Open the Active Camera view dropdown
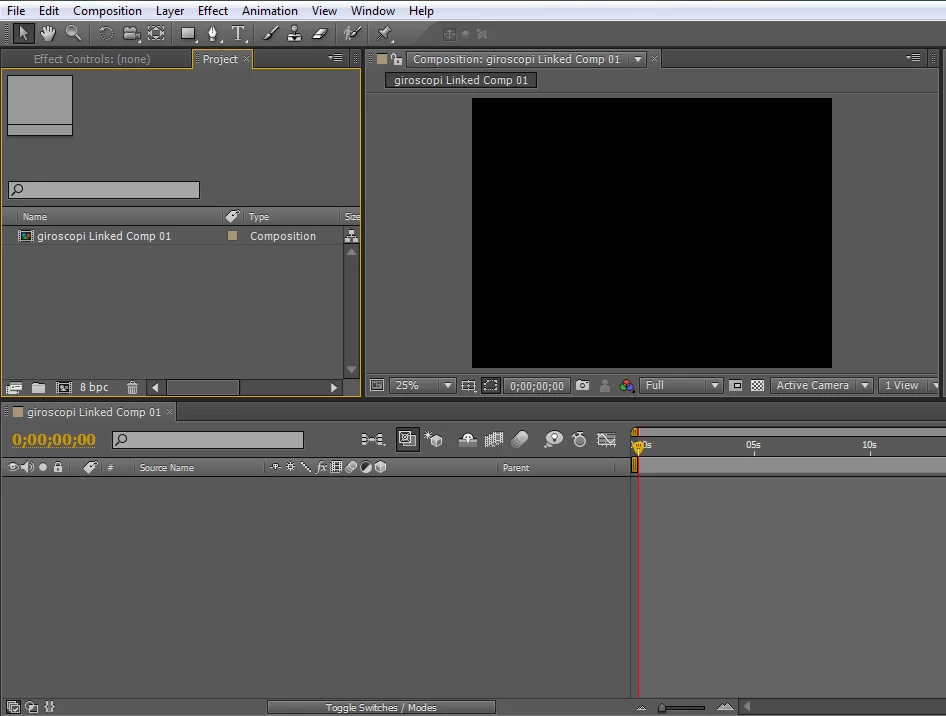This screenshot has width=946, height=716. (x=821, y=385)
